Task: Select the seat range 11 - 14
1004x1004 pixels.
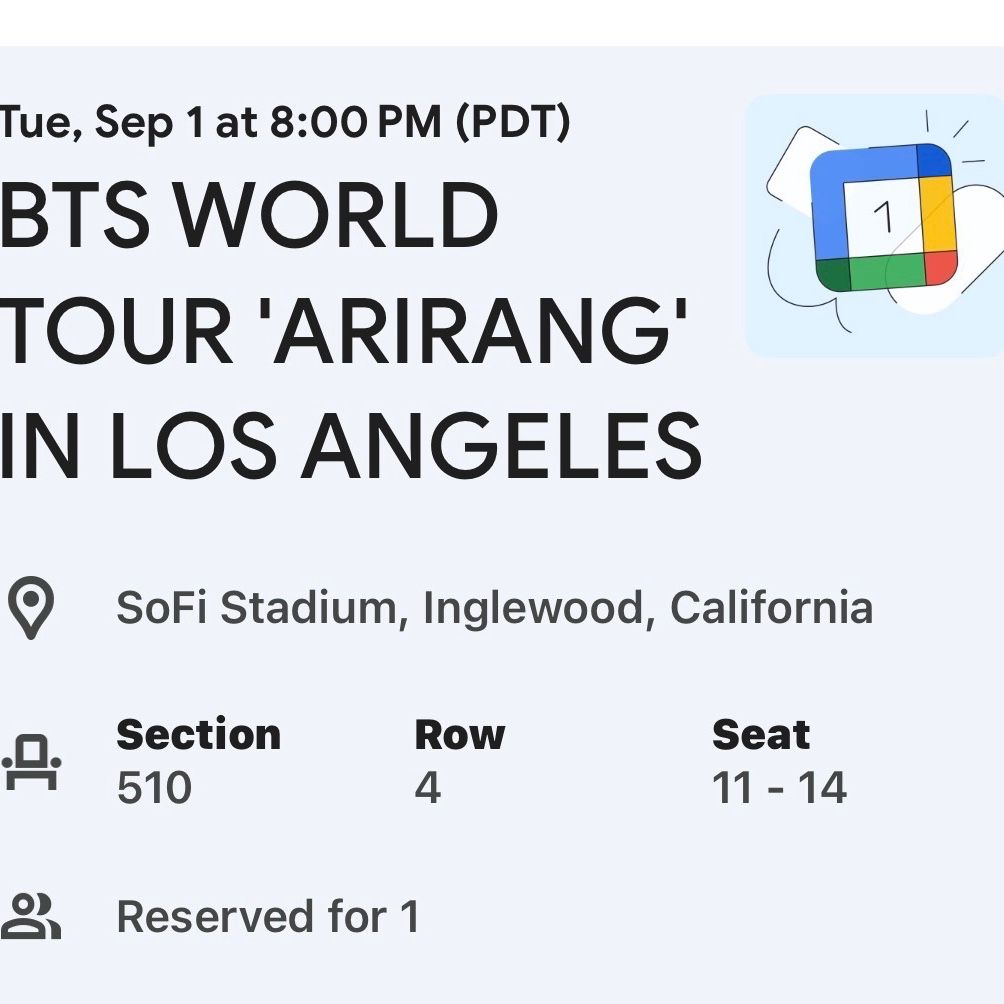Action: pyautogui.click(x=779, y=788)
